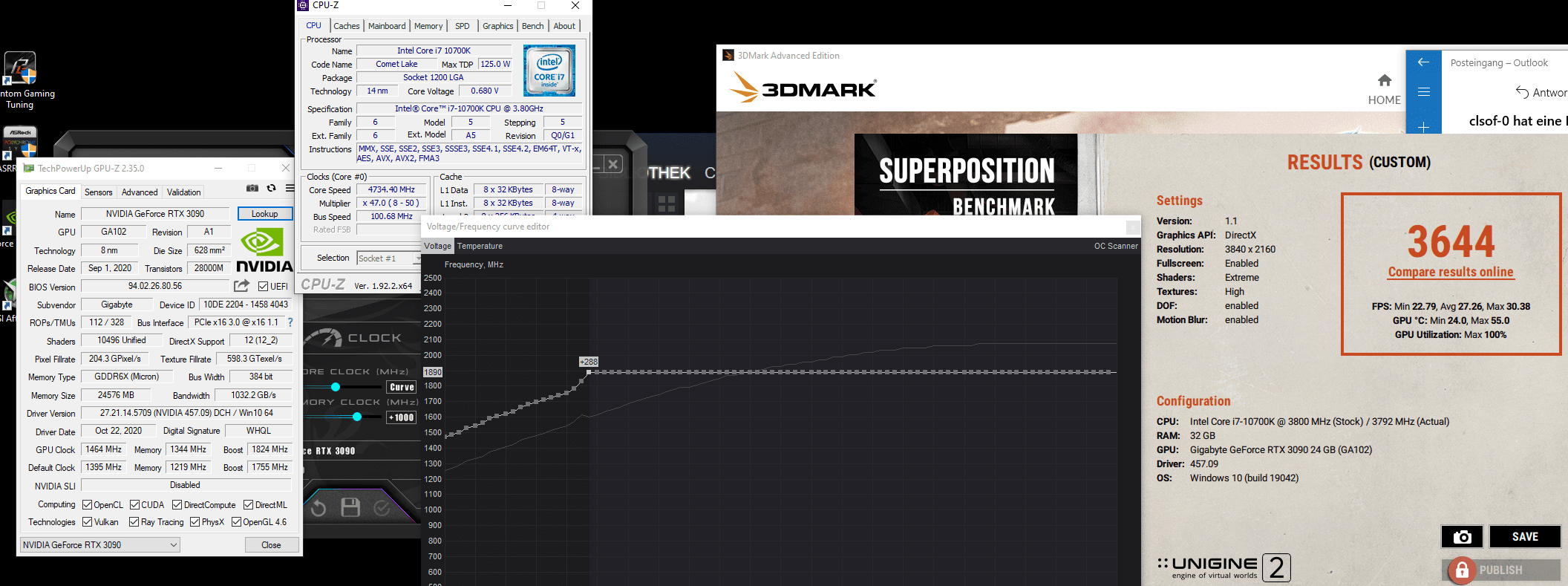1568x586 pixels.
Task: Open GPU-Z hamburger menu icon
Action: (290, 189)
